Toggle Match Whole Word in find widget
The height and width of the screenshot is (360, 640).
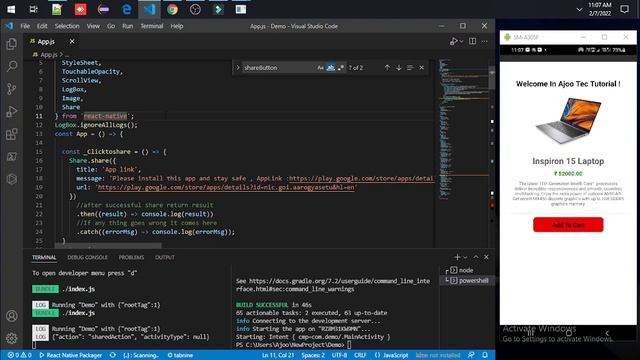click(x=331, y=68)
